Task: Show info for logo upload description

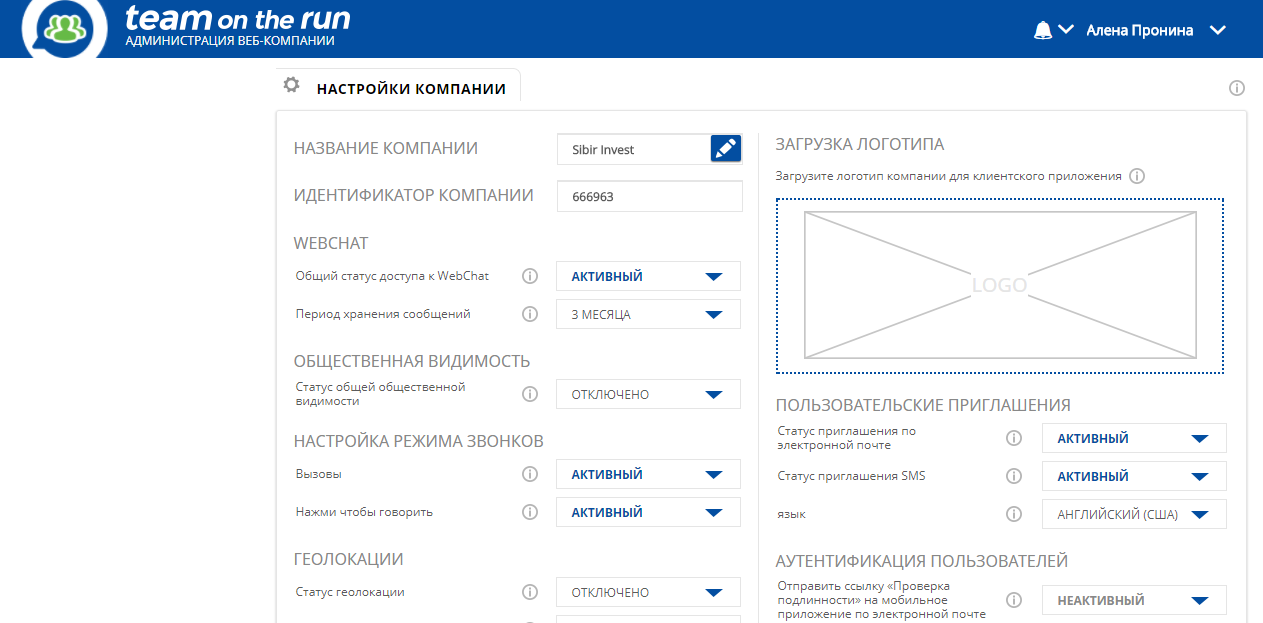Action: pyautogui.click(x=1137, y=176)
